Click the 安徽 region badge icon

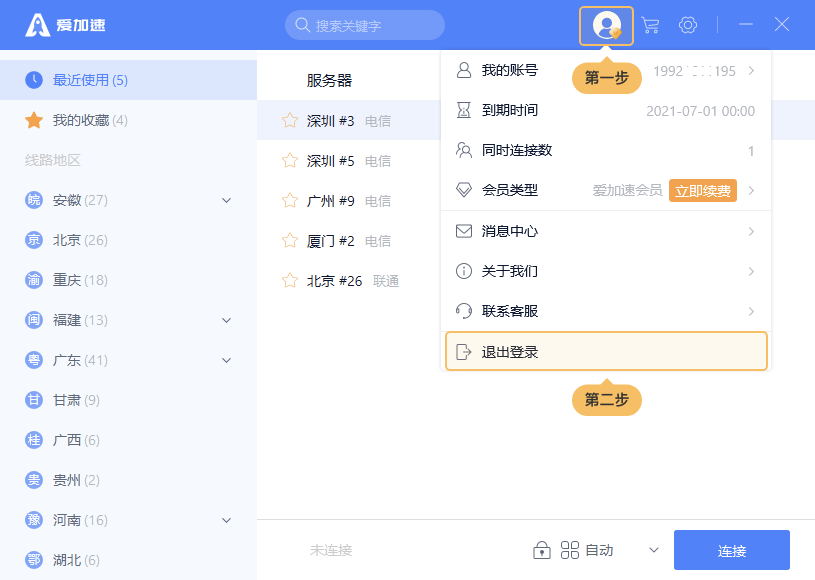pyautogui.click(x=34, y=200)
